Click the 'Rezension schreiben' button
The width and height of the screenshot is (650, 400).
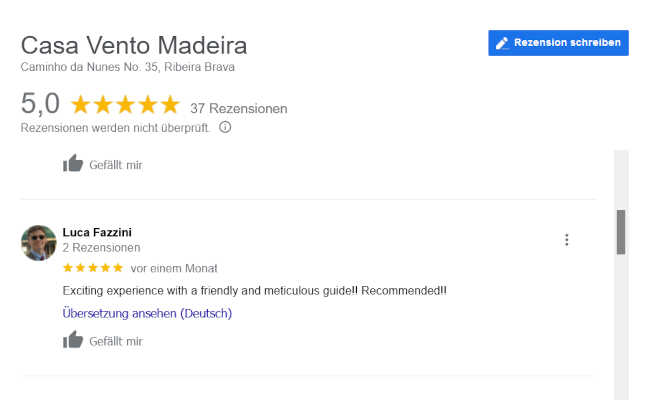pos(558,43)
